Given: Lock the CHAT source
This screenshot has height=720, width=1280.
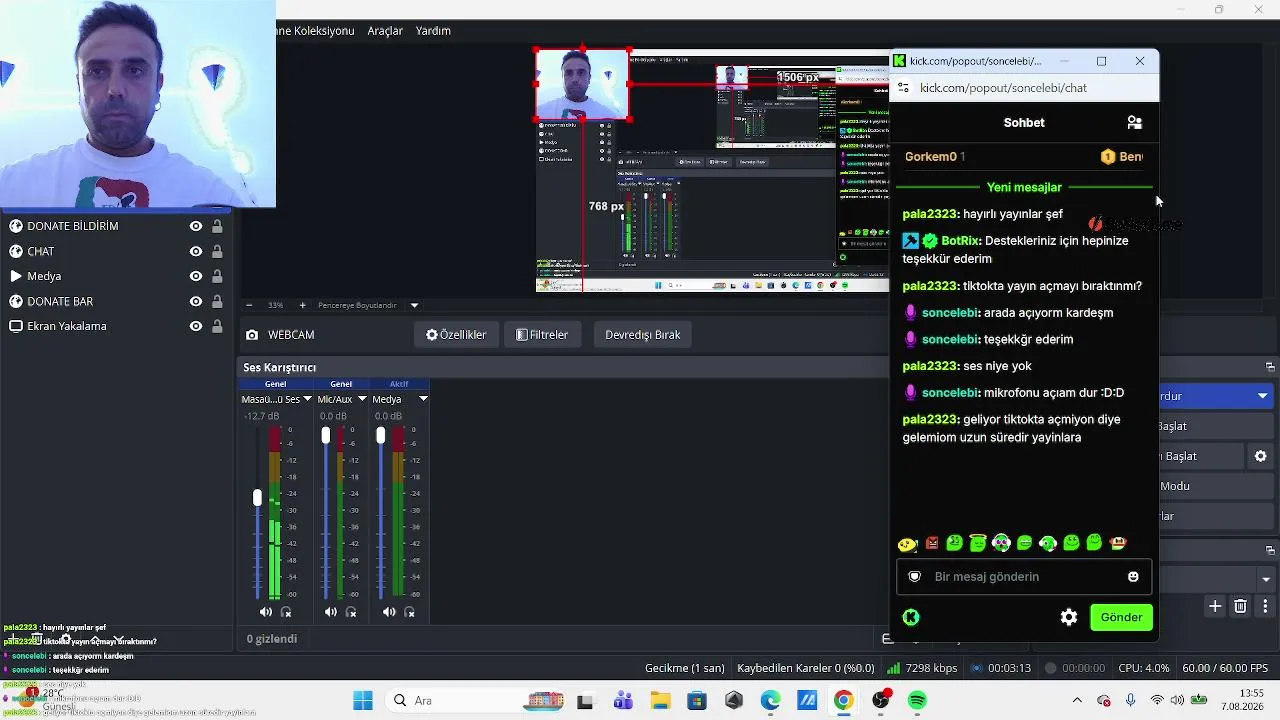Looking at the screenshot, I should point(217,251).
